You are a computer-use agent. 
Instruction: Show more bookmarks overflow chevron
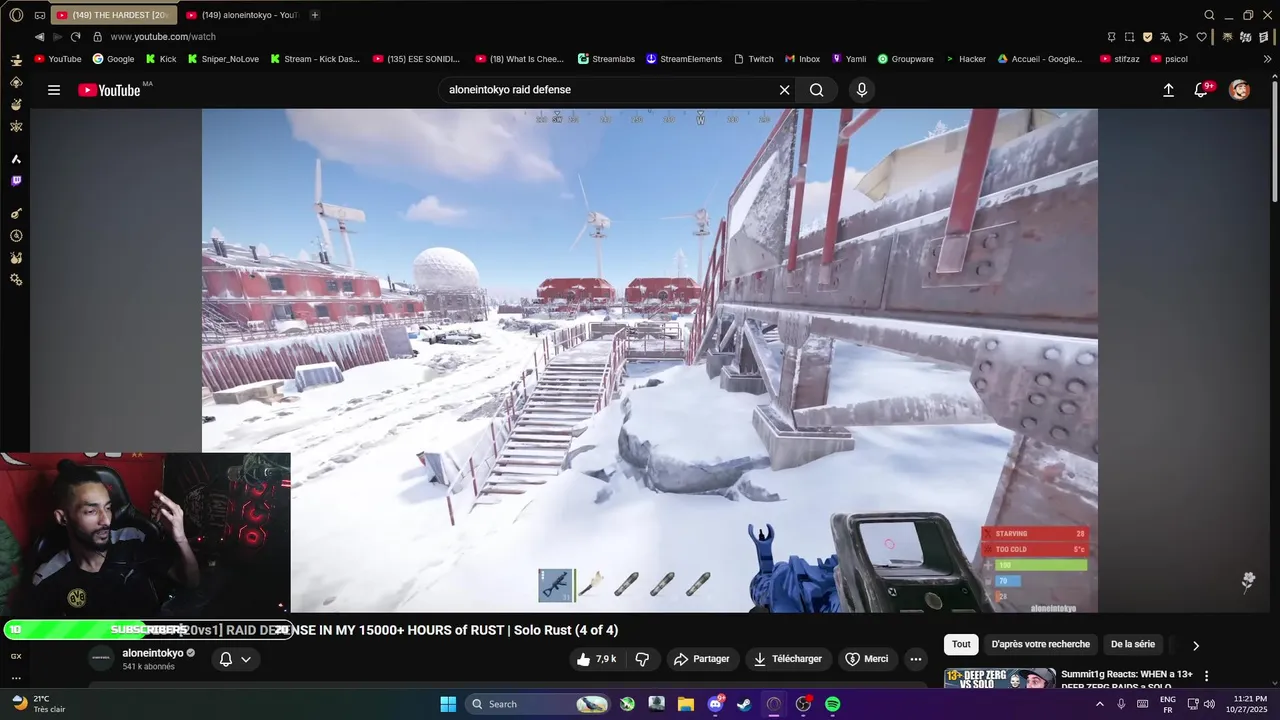click(x=1268, y=59)
